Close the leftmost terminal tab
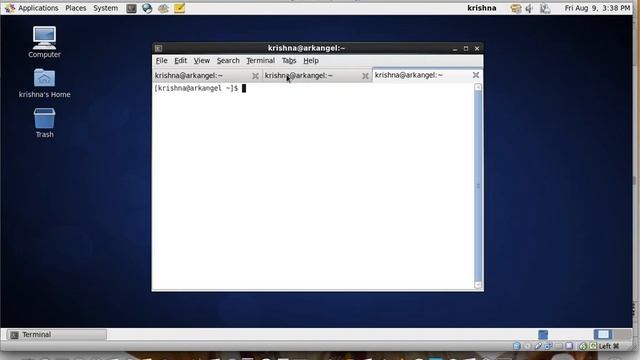The height and width of the screenshot is (360, 640). tap(255, 76)
